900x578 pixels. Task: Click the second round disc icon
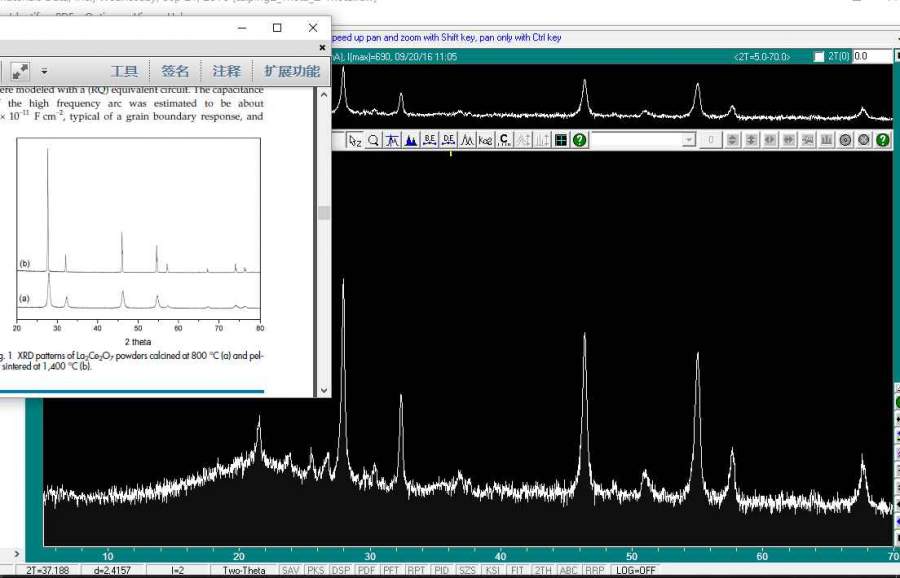tap(864, 139)
